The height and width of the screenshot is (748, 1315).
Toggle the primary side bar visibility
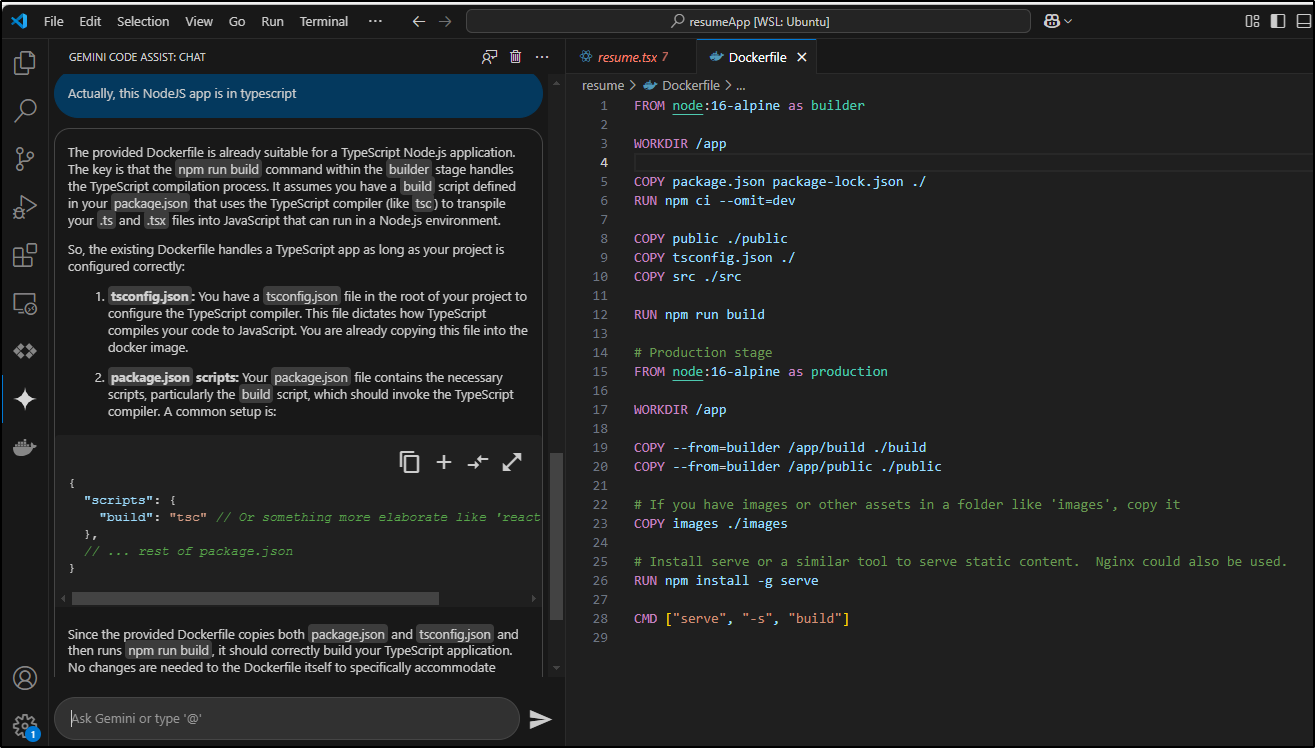(1278, 21)
